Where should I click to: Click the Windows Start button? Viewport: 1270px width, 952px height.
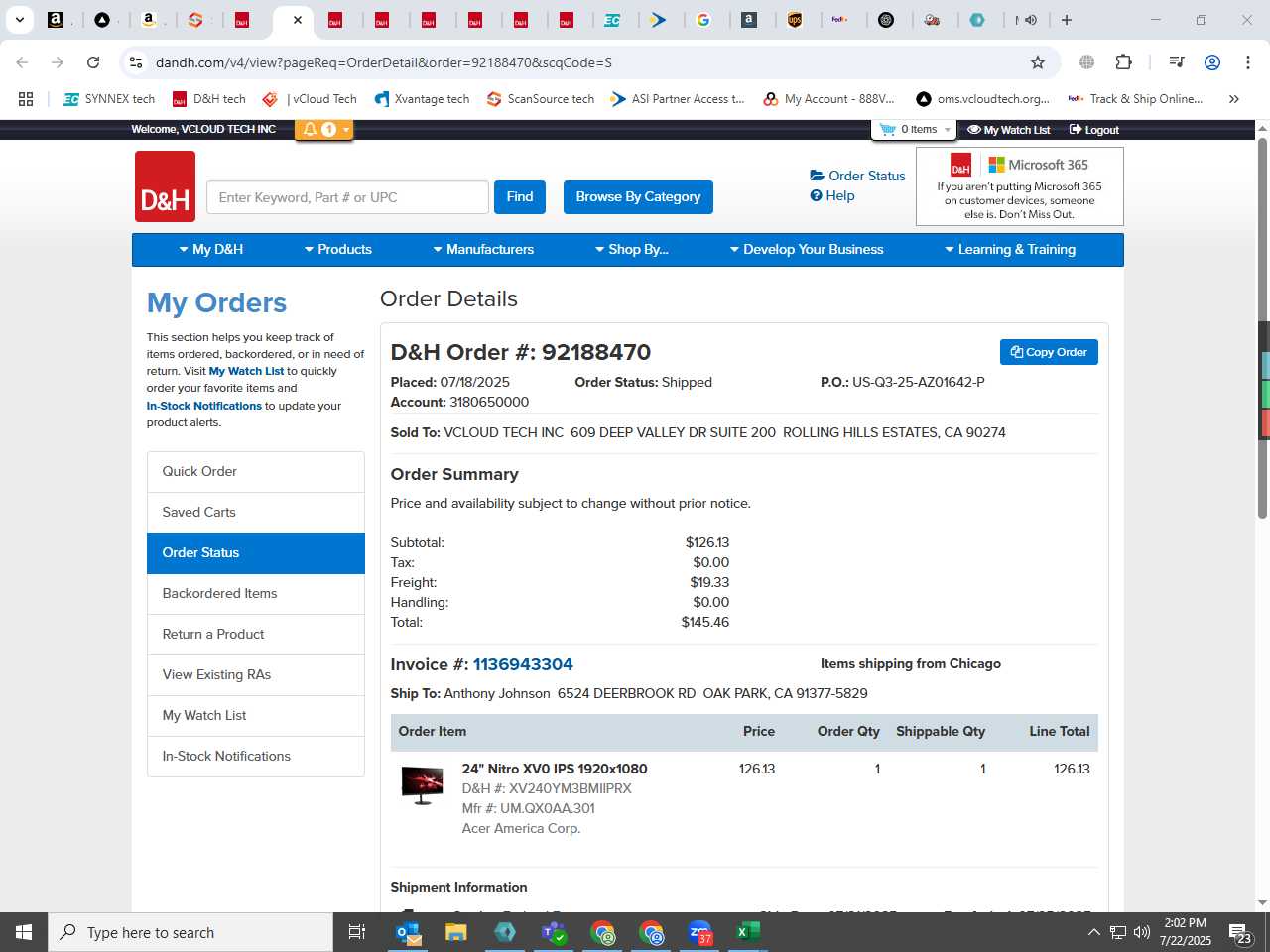pos(24,932)
